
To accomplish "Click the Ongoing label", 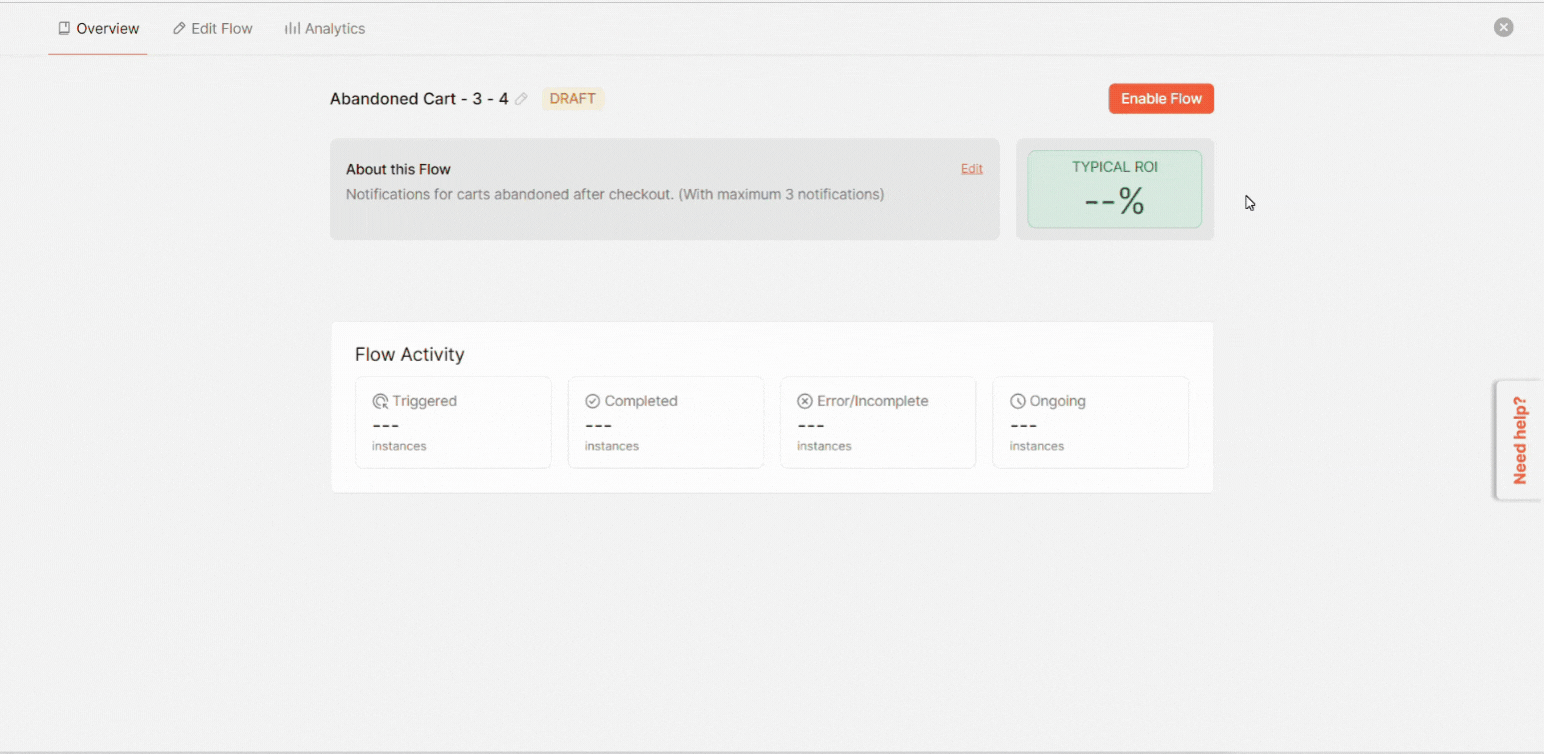I will pos(1058,401).
